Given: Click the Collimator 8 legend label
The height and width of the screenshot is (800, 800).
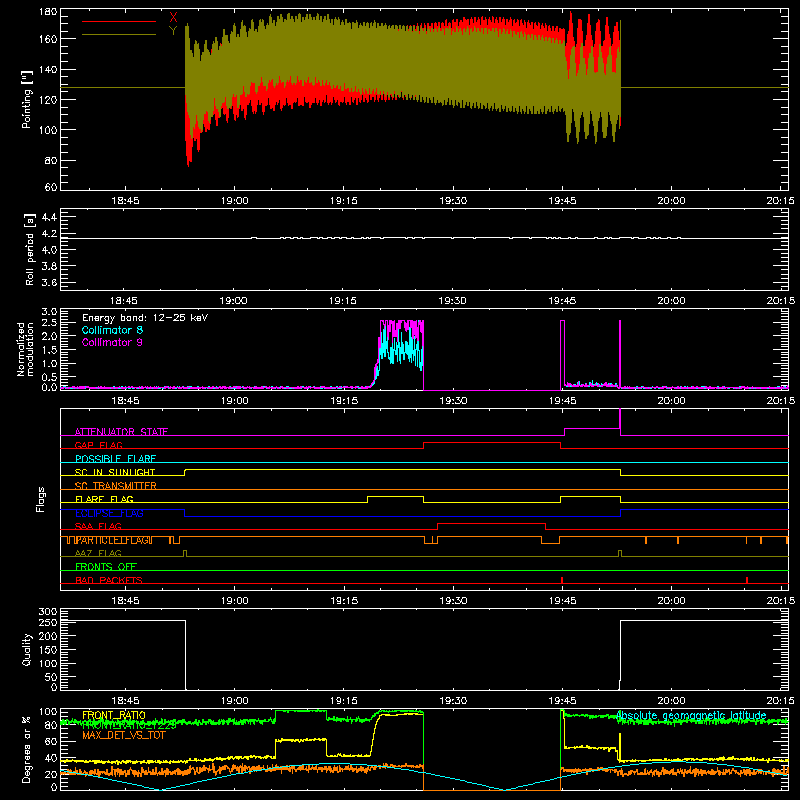Looking at the screenshot, I should (x=112, y=330).
